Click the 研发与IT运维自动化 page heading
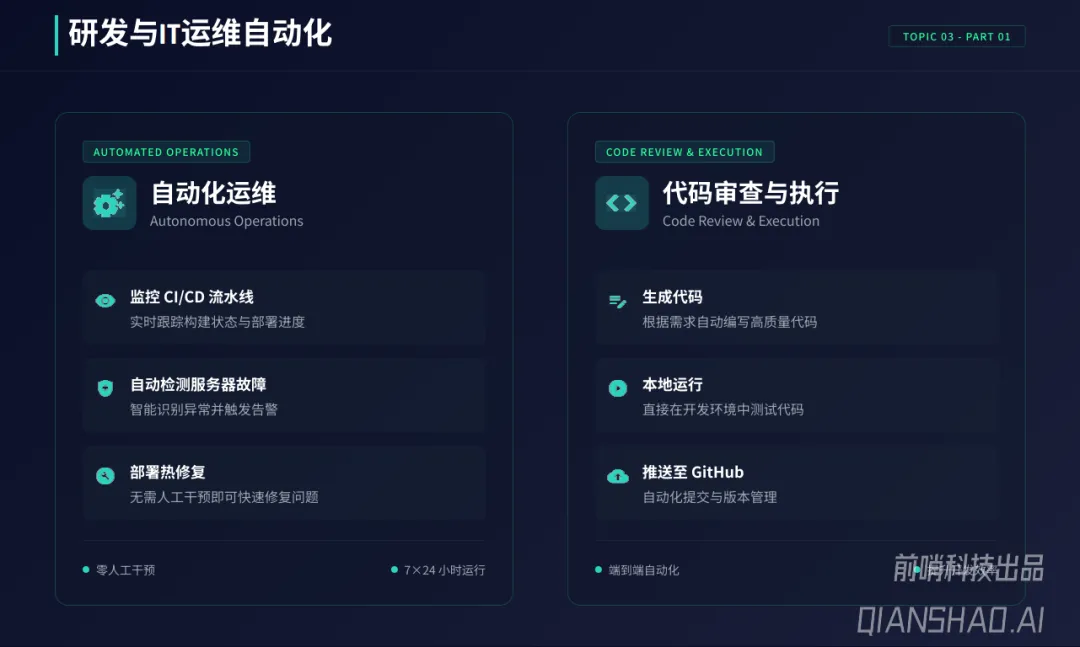The image size is (1080, 647). (200, 34)
